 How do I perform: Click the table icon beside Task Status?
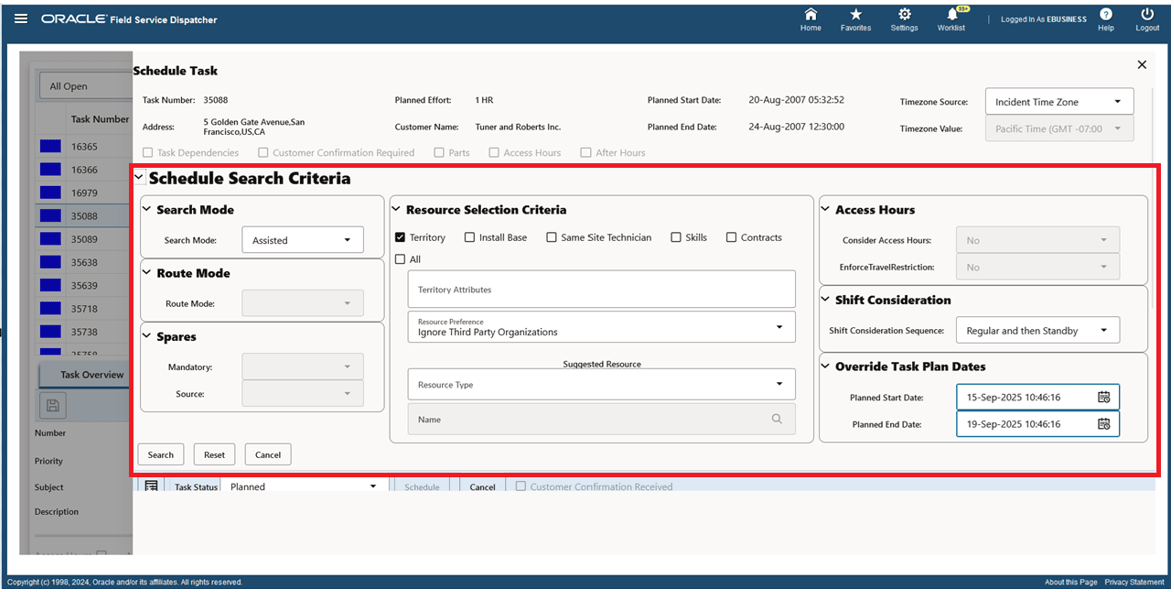[x=152, y=485]
